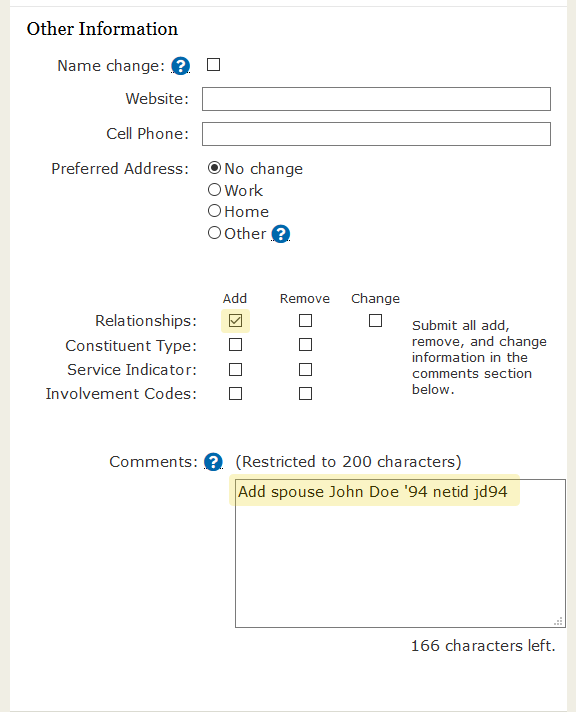This screenshot has height=712, width=576.
Task: Check Constituent Type Remove checkbox
Action: click(305, 345)
